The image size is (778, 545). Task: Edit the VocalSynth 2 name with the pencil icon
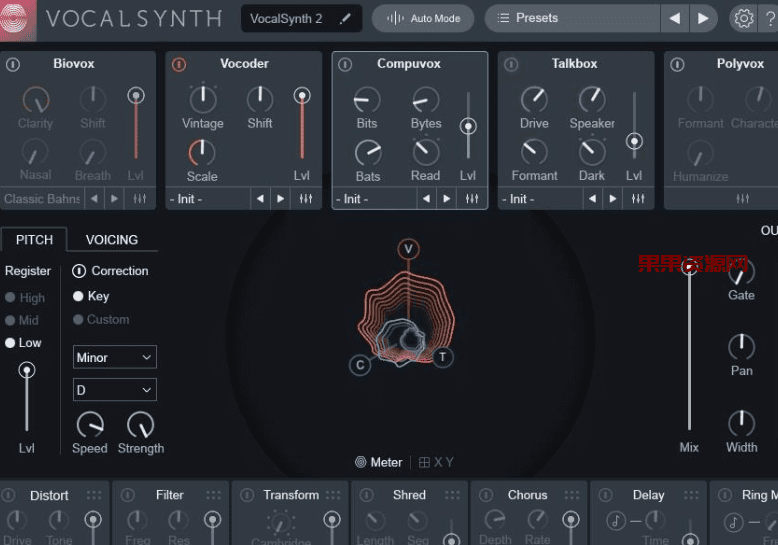point(345,19)
